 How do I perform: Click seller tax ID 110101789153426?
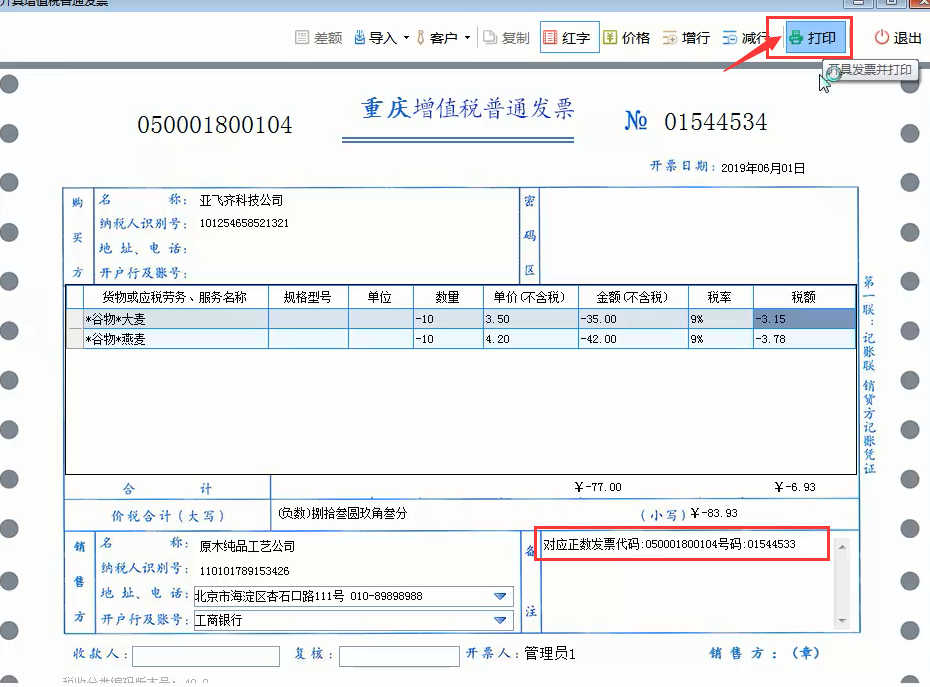tap(244, 571)
